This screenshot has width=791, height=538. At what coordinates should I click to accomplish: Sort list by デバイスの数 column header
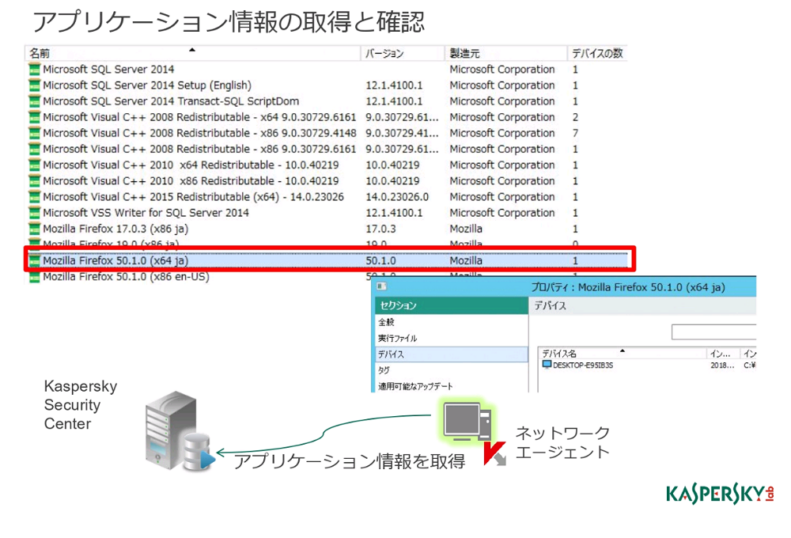[597, 53]
